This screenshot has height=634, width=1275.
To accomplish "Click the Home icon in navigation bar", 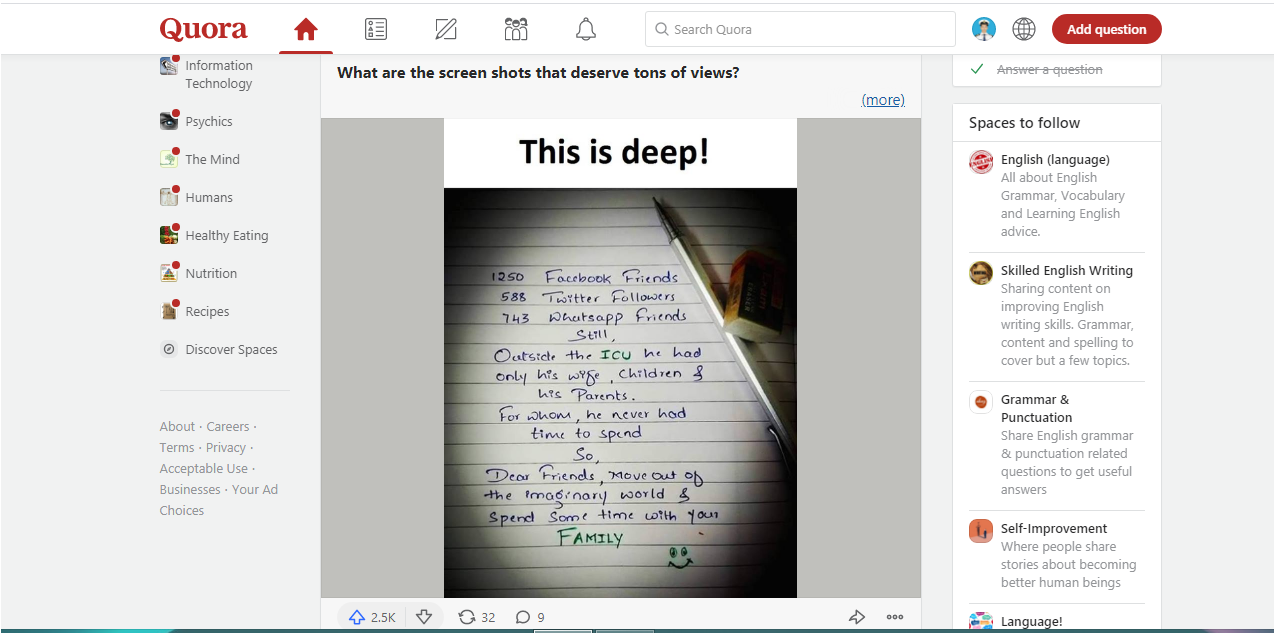I will (305, 29).
